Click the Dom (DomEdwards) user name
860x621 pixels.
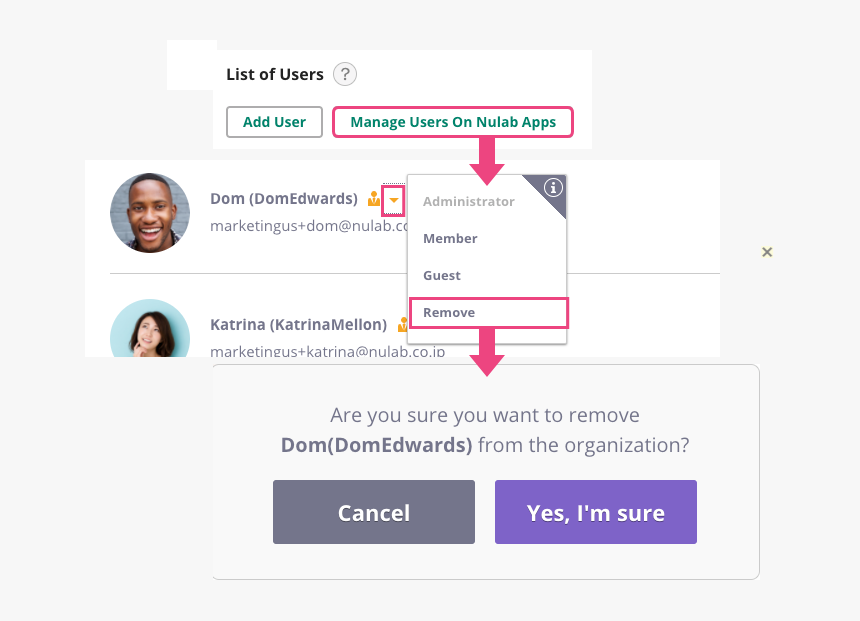coord(284,198)
